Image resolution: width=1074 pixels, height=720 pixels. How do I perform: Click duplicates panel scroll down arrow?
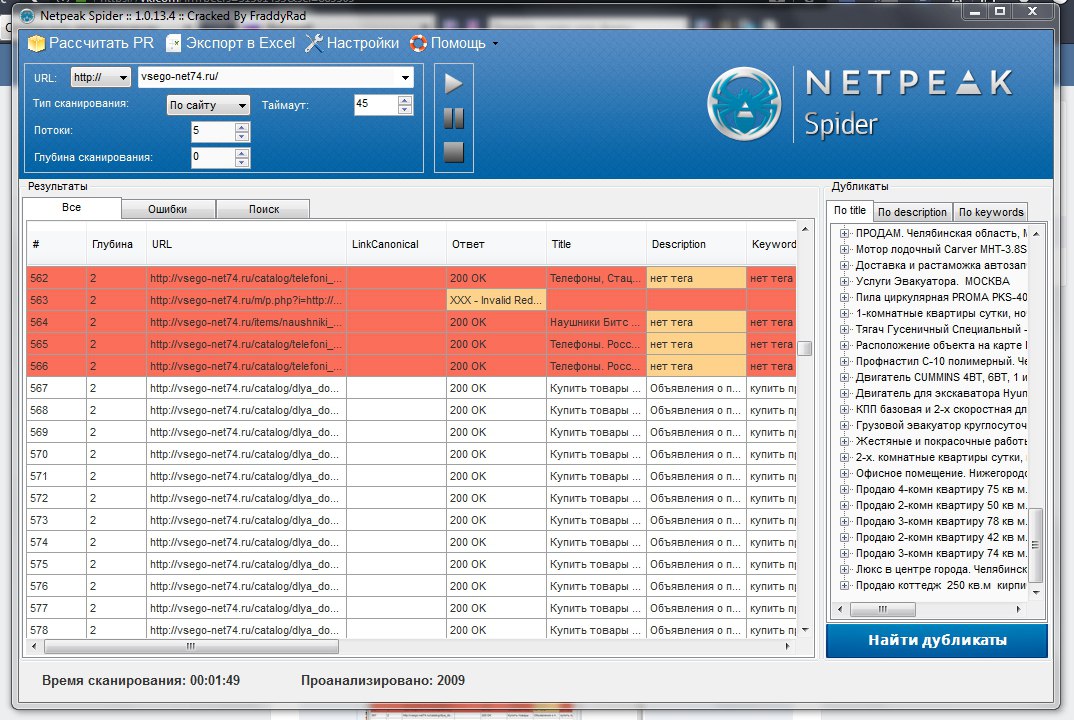tap(1036, 593)
